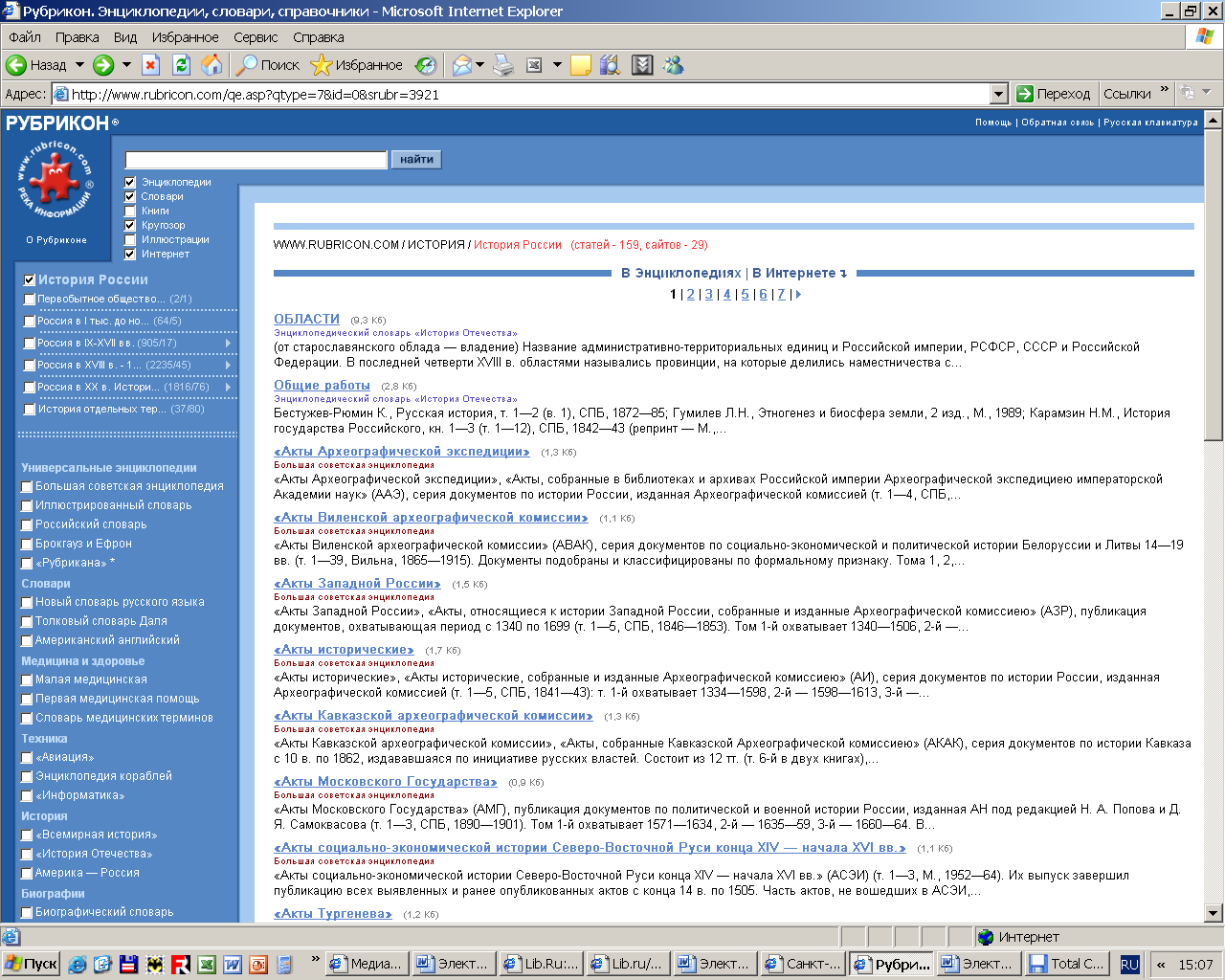Expand Россия в IX-XVII вв. submenu arrow
This screenshot has height=980, width=1225.
coord(228,343)
